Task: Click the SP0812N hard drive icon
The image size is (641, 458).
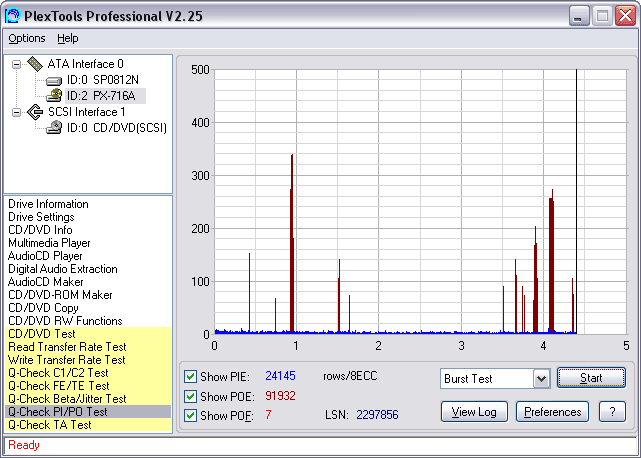Action: [x=54, y=81]
